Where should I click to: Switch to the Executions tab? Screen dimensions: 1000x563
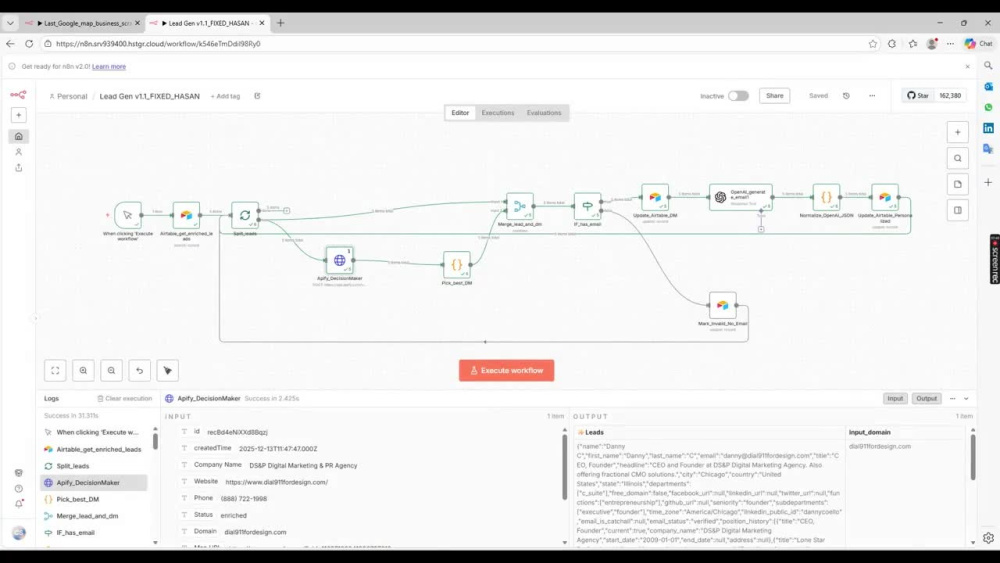[x=497, y=113]
